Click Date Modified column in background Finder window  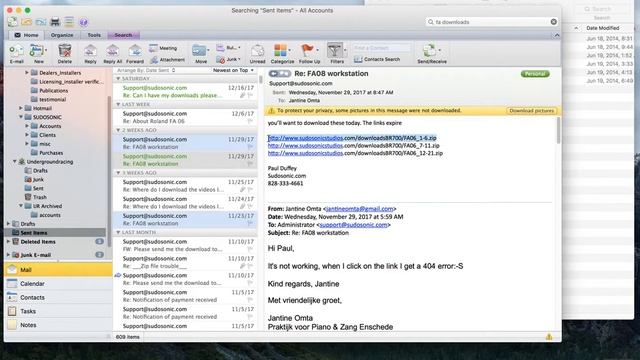point(602,28)
